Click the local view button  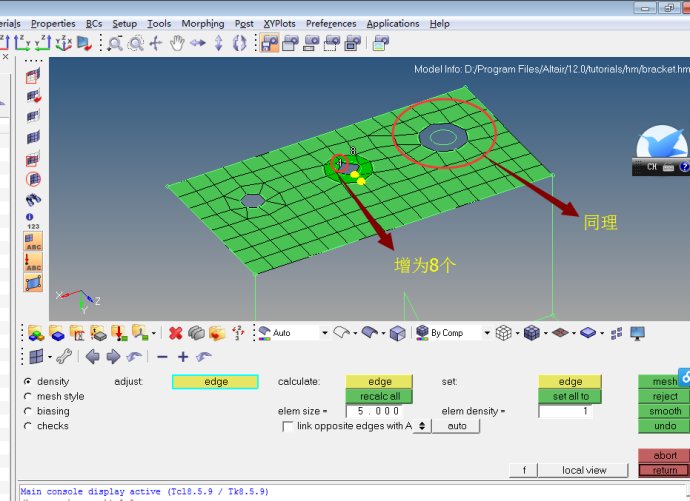(584, 470)
